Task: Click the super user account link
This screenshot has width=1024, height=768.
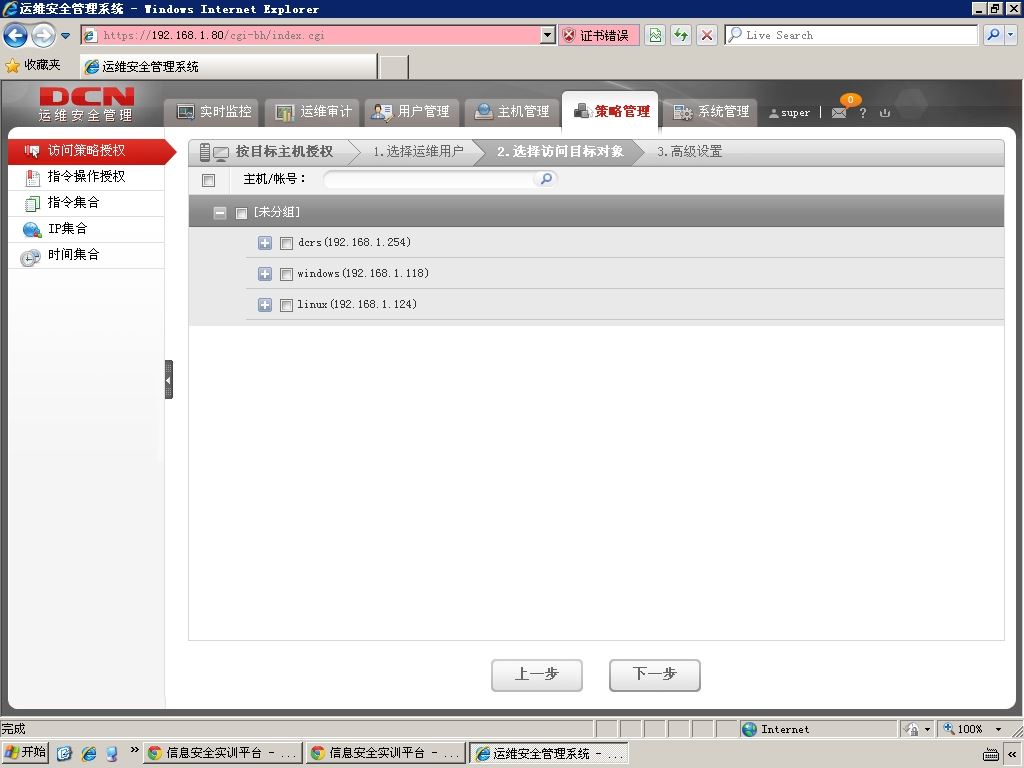Action: coord(790,113)
